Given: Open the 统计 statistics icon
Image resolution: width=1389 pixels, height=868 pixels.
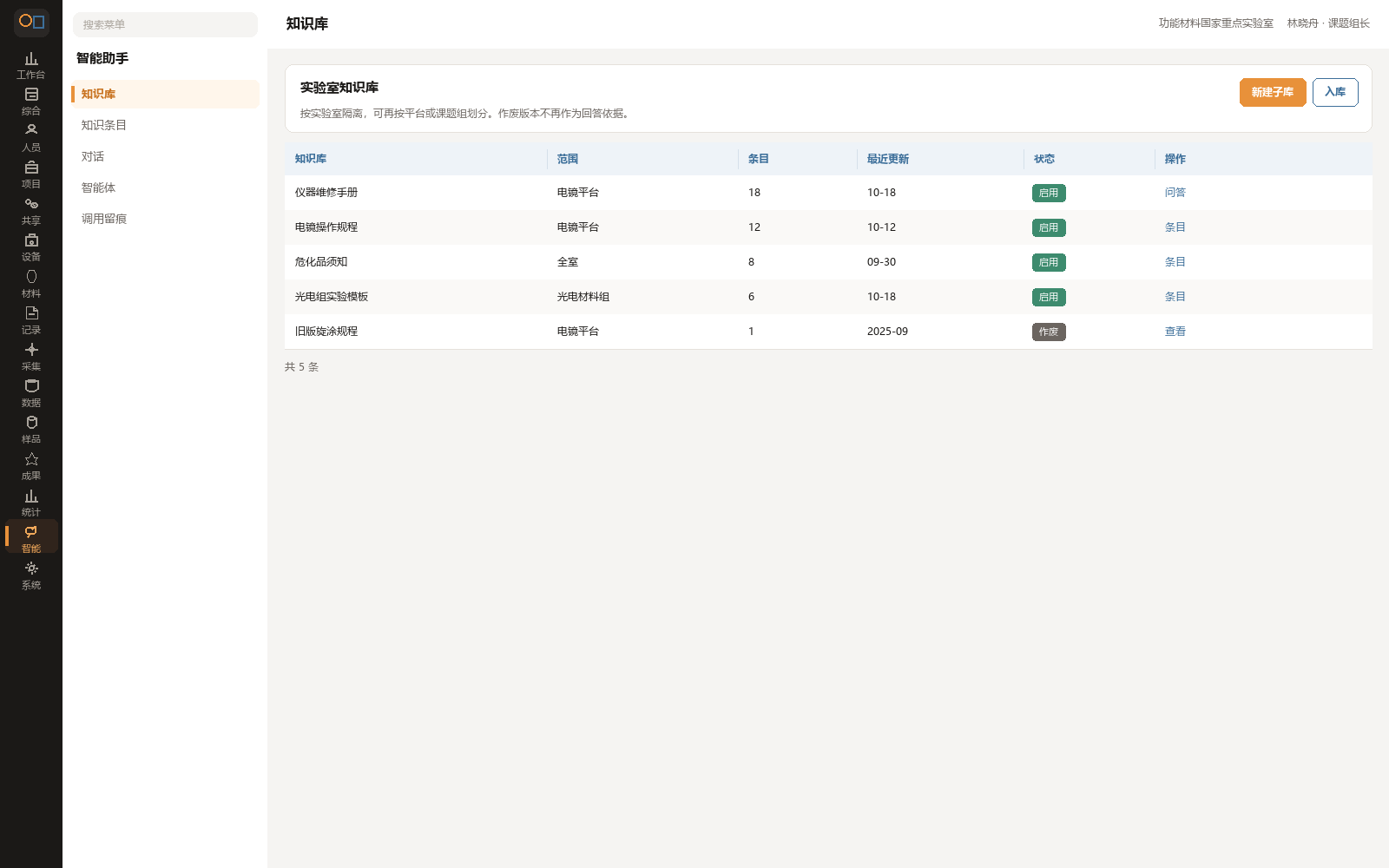Looking at the screenshot, I should pos(31,503).
